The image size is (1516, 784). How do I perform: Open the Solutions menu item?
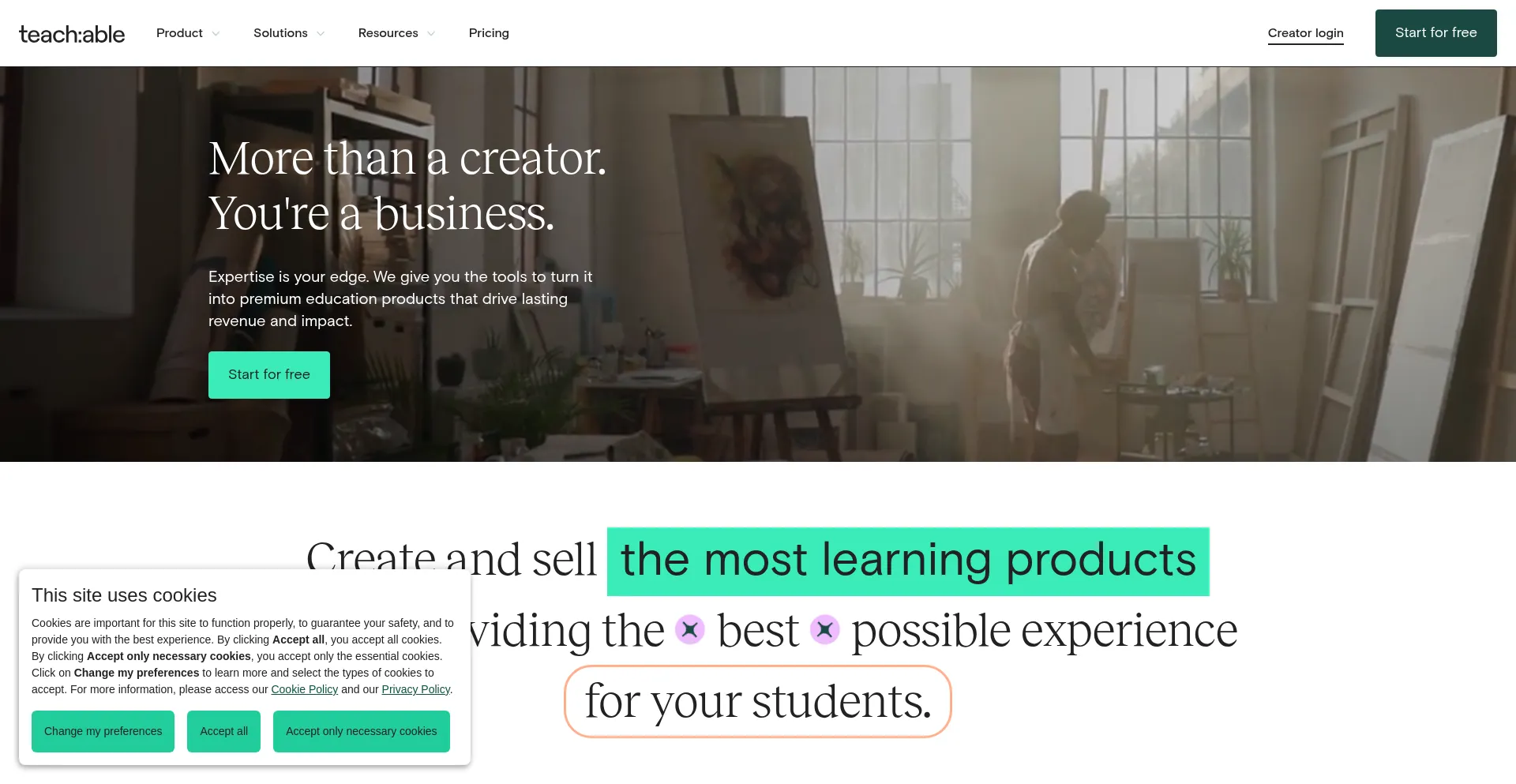(x=280, y=33)
